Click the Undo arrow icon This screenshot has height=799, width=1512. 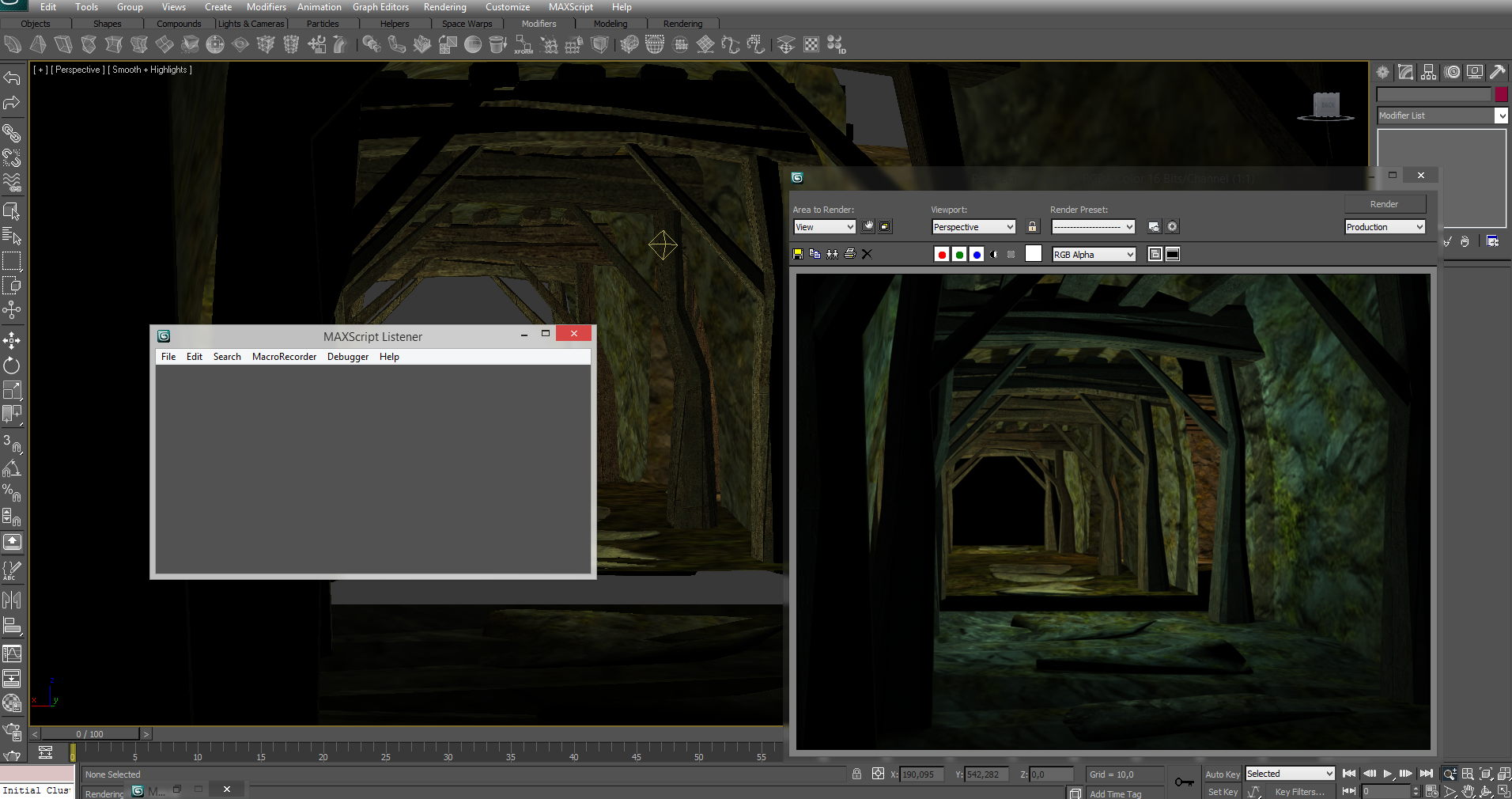(12, 78)
